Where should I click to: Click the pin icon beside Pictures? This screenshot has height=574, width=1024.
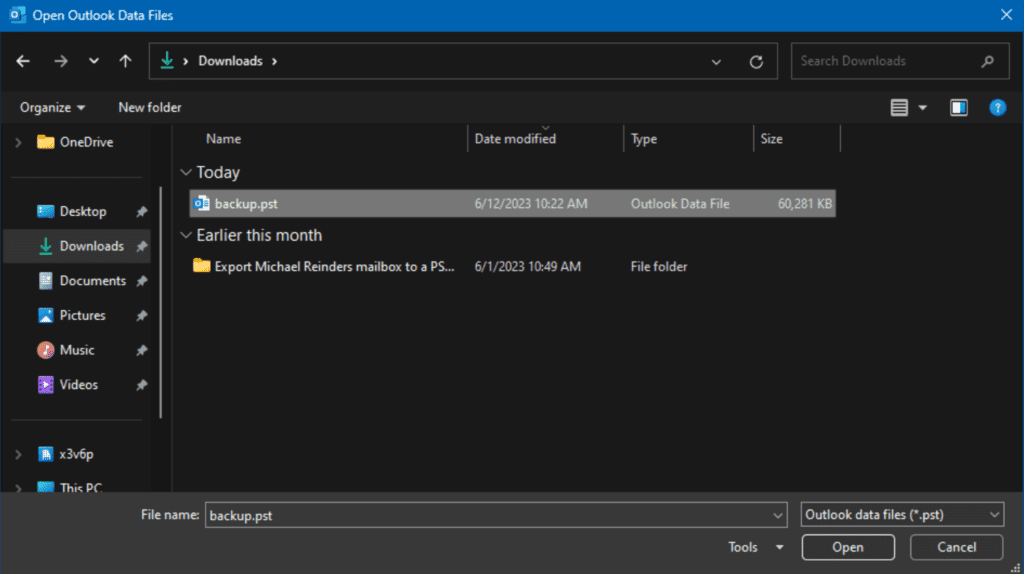pos(141,315)
